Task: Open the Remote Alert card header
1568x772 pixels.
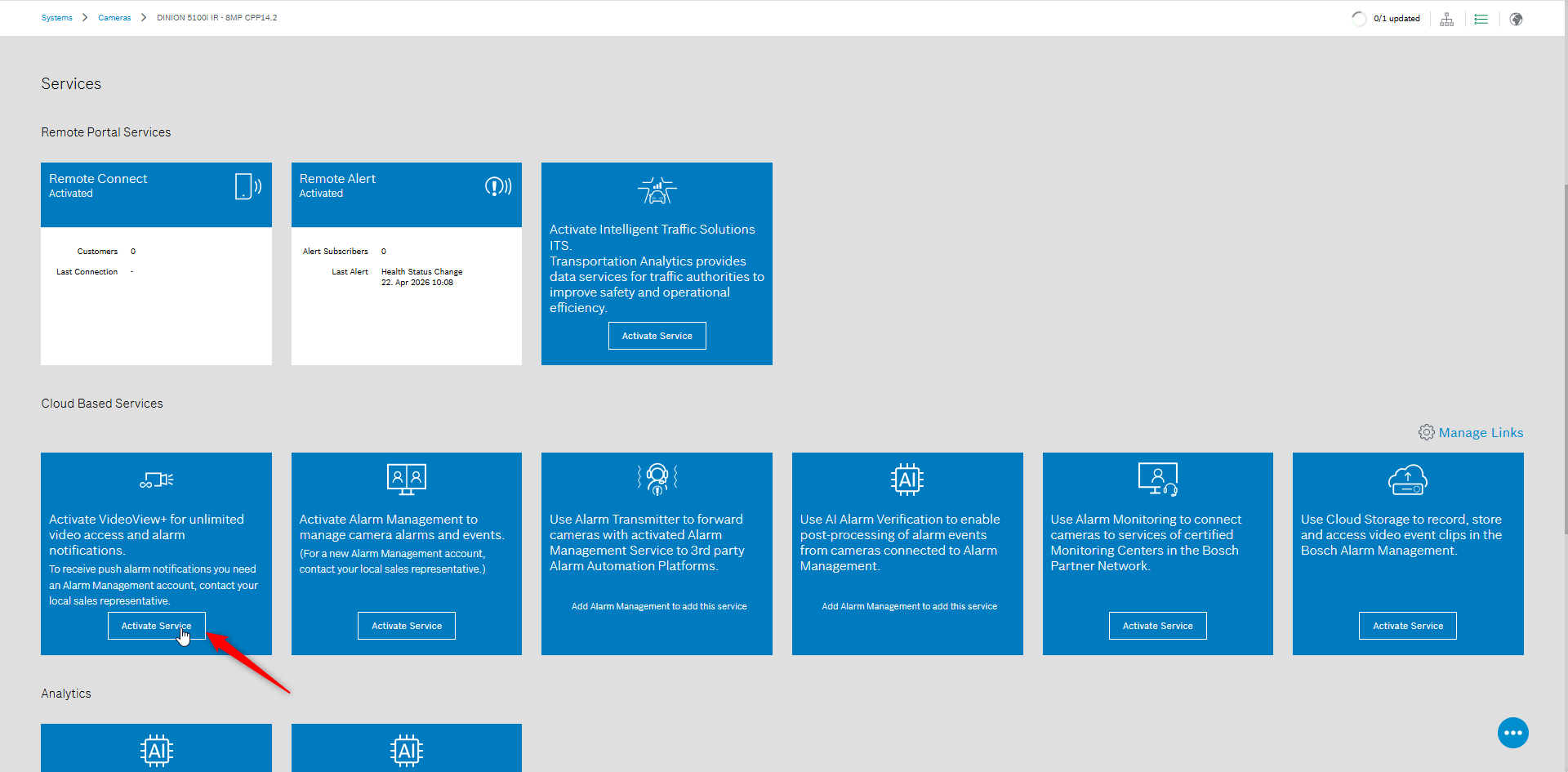Action: (x=407, y=194)
